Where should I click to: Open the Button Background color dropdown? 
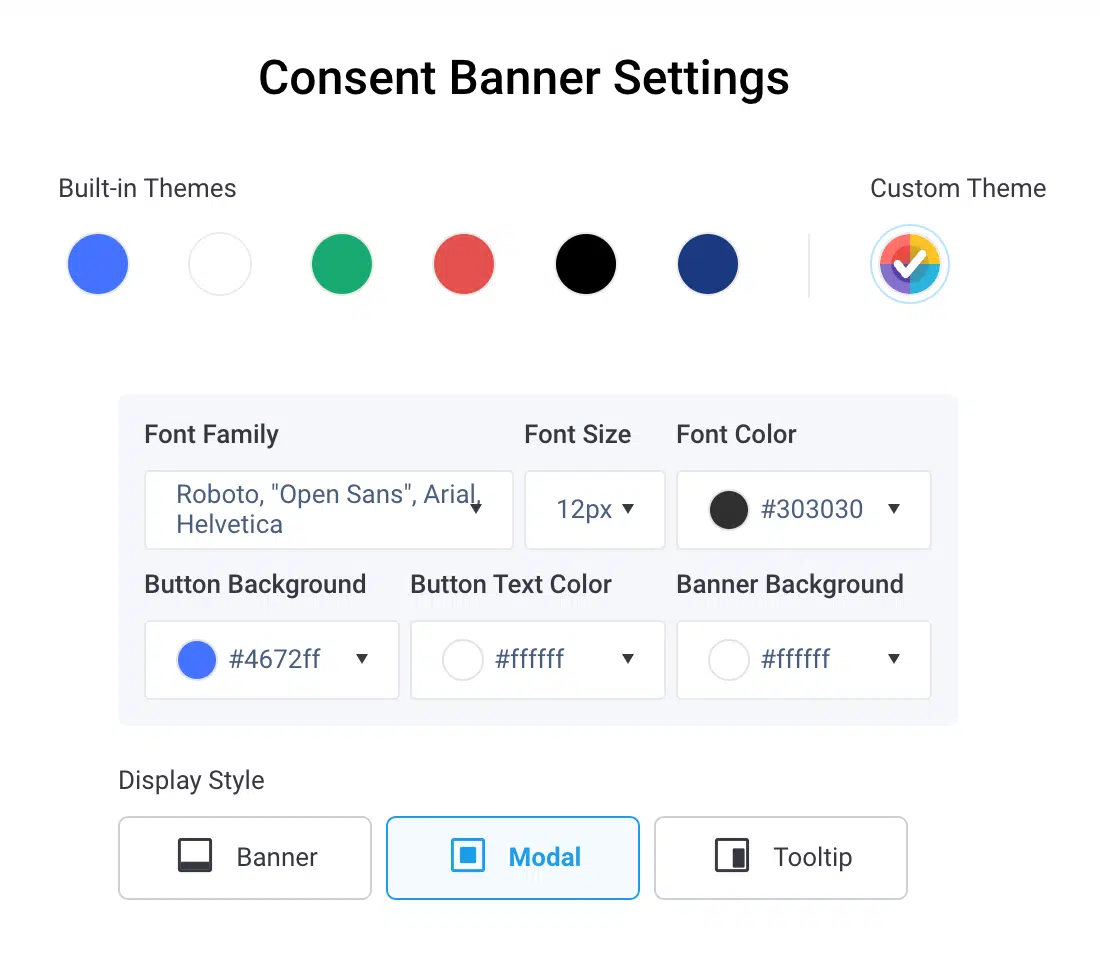pos(362,660)
